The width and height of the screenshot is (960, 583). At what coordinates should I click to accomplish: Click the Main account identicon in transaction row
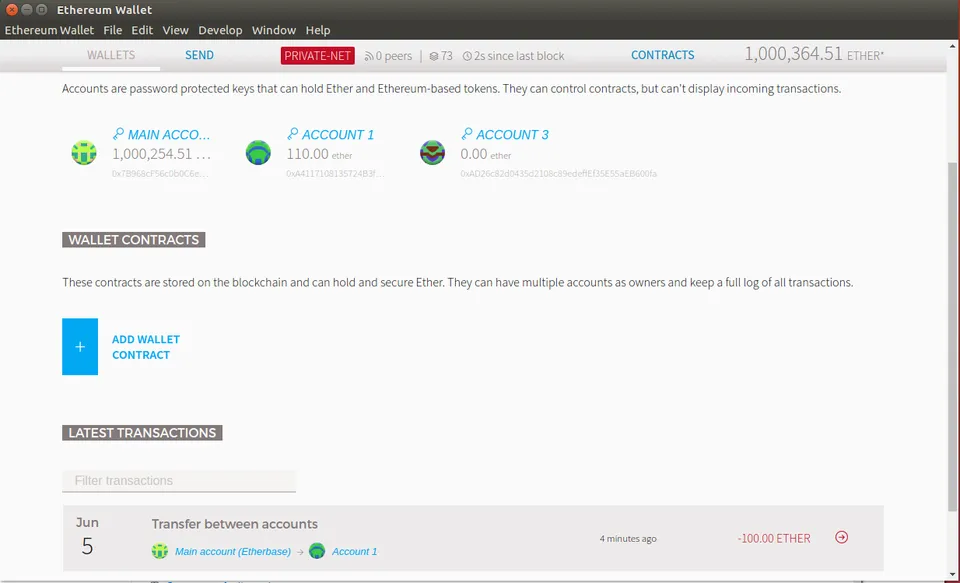coord(160,551)
